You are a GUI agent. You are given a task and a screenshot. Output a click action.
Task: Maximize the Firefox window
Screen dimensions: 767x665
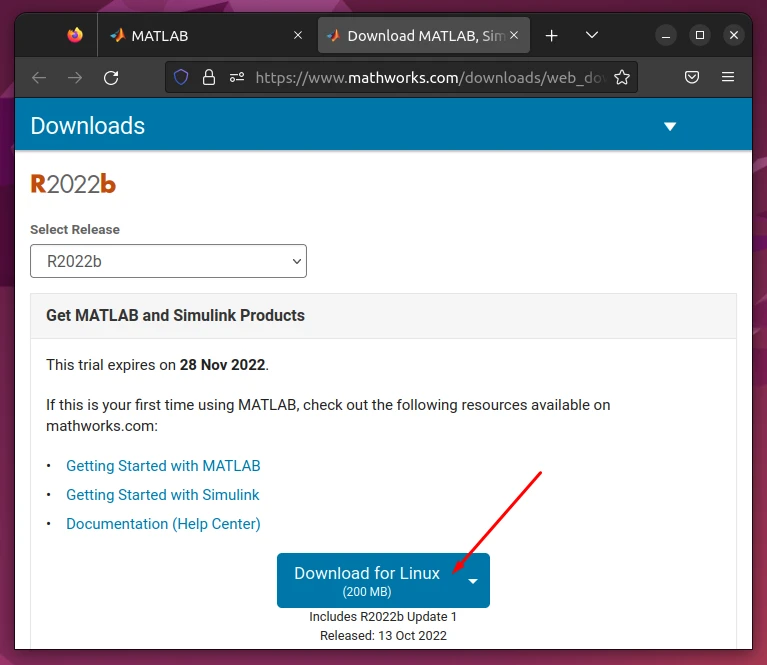click(x=700, y=35)
